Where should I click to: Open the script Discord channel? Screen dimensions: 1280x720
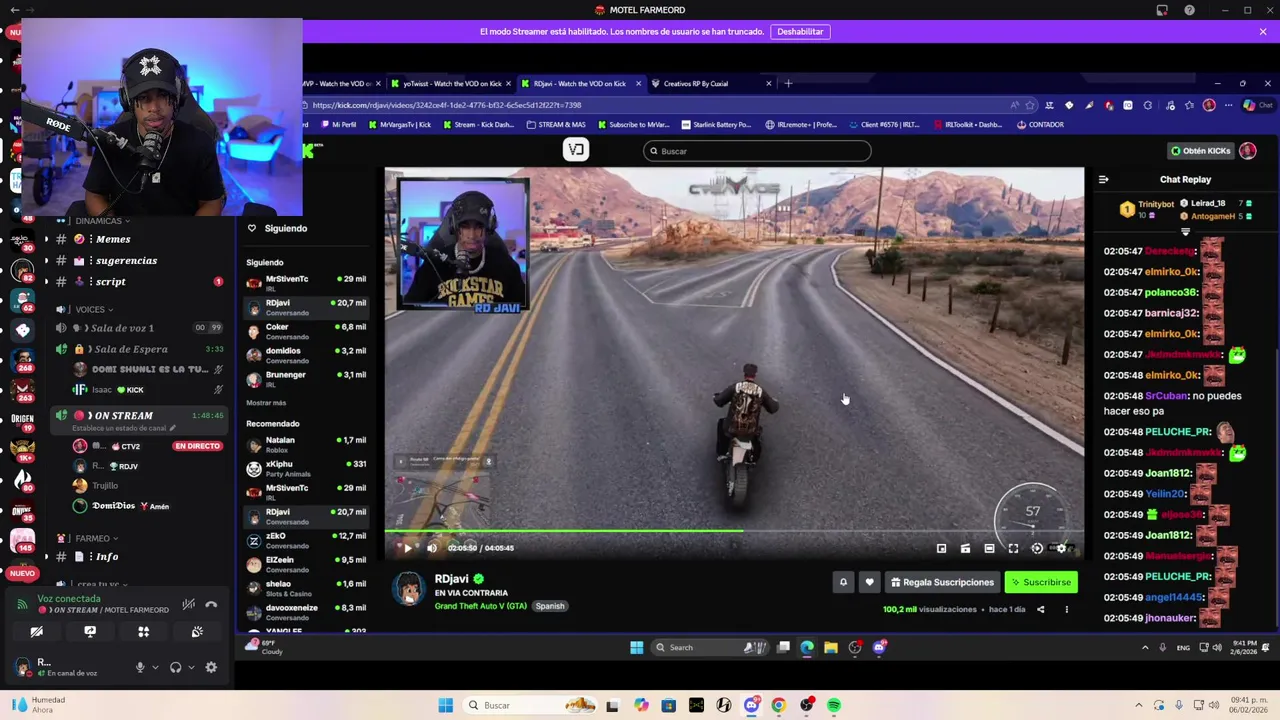[138, 282]
